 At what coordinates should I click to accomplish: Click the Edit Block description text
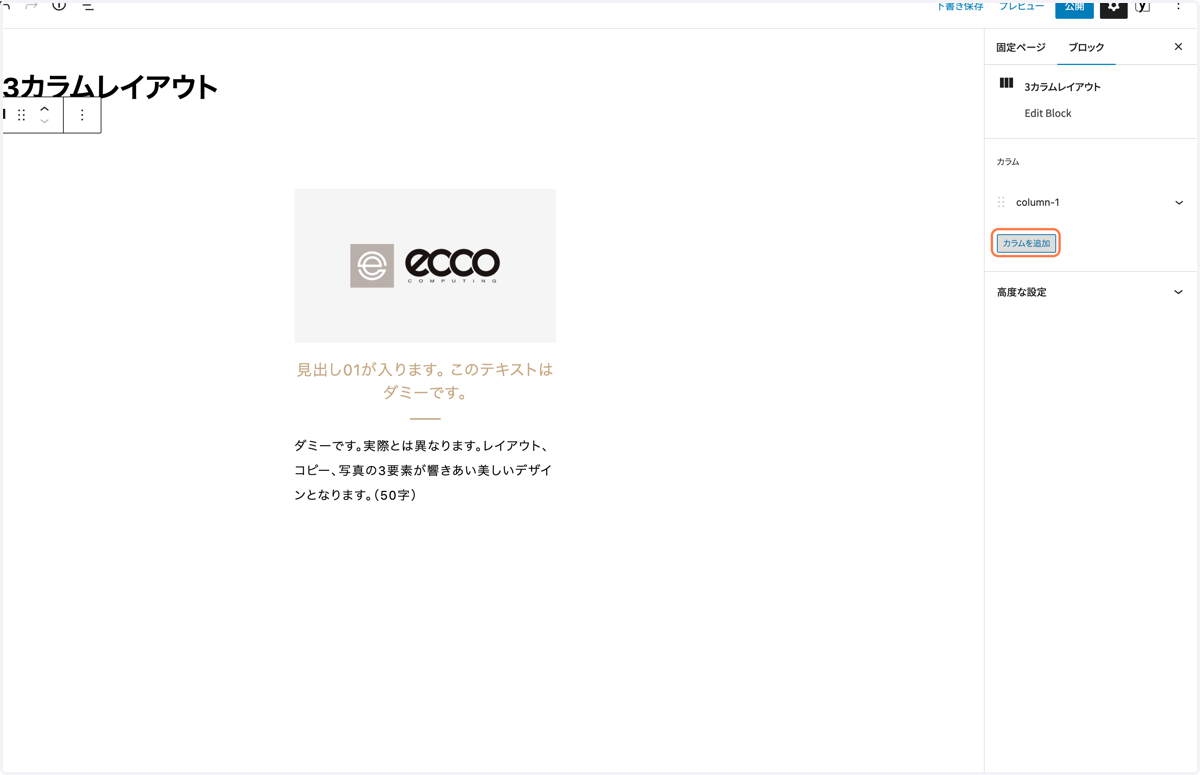[1048, 113]
